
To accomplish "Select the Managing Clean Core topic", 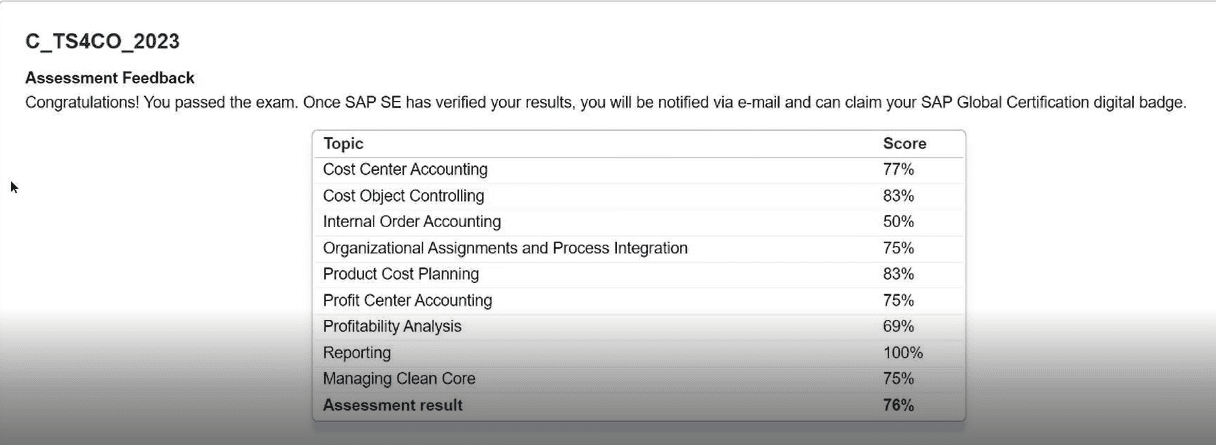I will pyautogui.click(x=399, y=379).
